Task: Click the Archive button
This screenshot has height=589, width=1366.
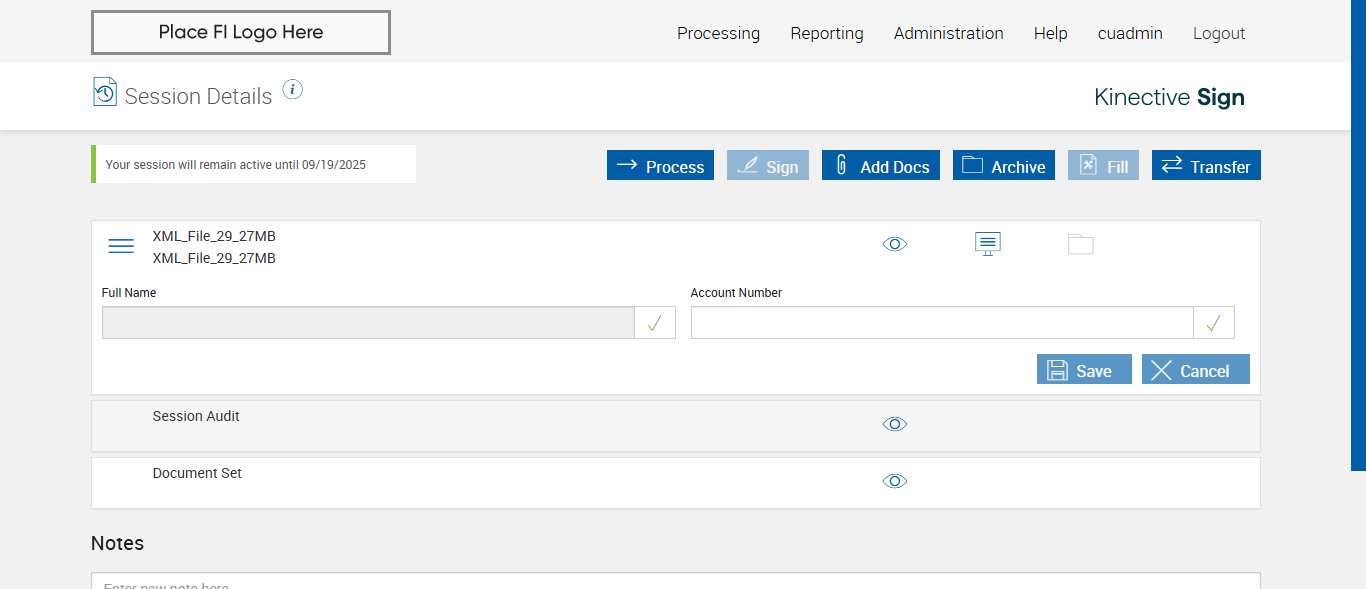Action: [x=1004, y=166]
